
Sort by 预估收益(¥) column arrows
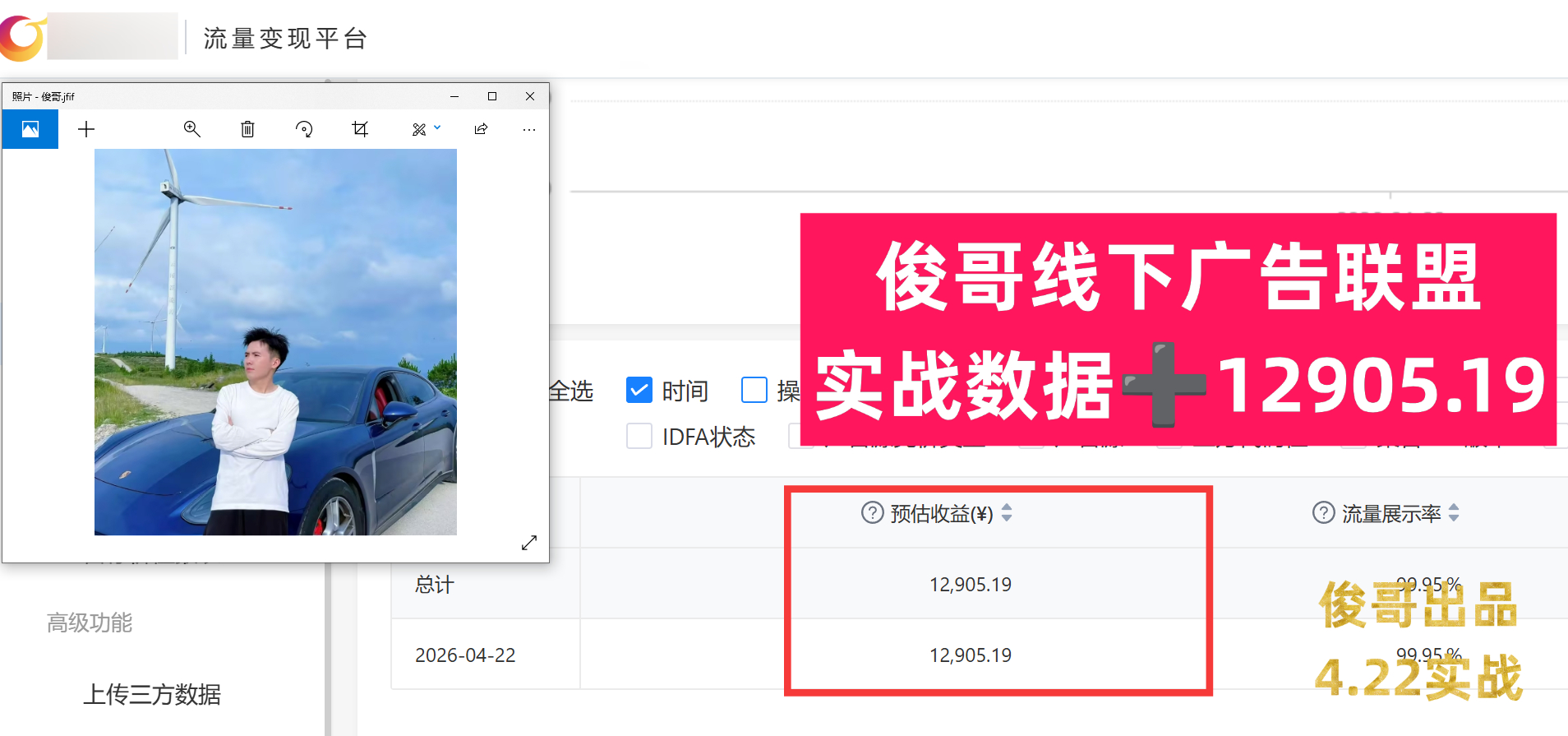1007,513
